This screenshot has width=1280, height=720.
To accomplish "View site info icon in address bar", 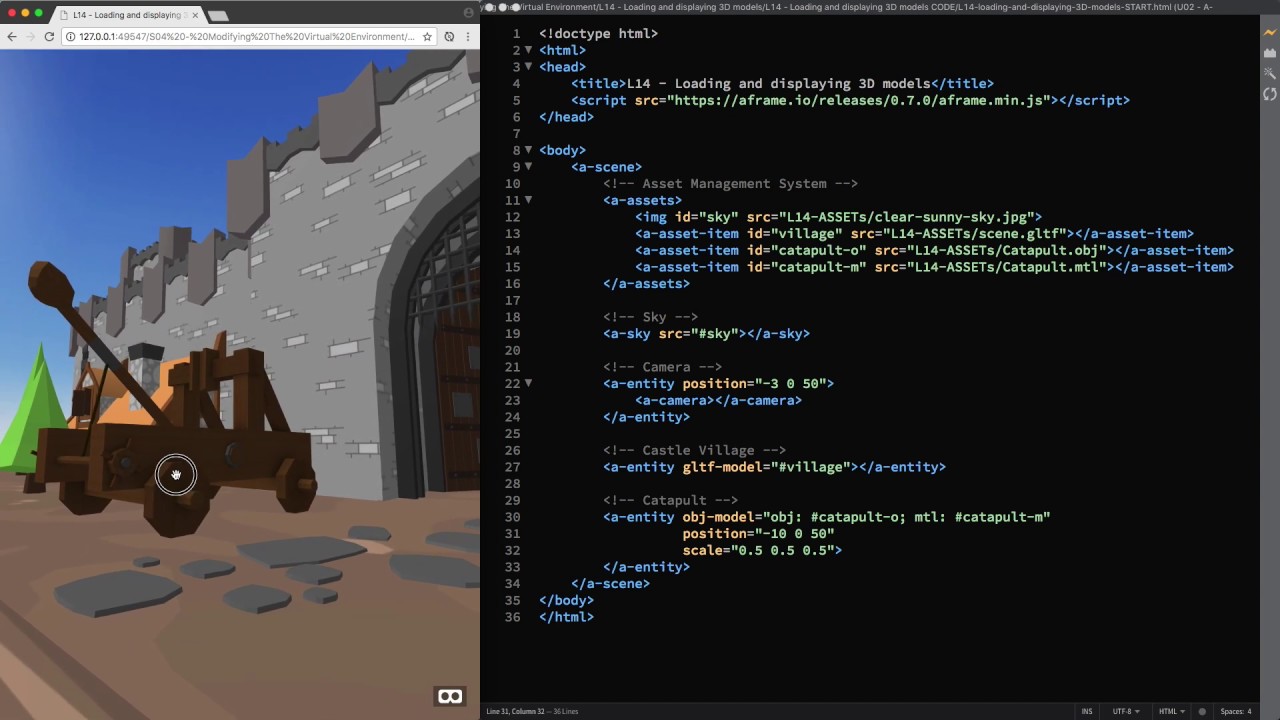I will (x=71, y=36).
